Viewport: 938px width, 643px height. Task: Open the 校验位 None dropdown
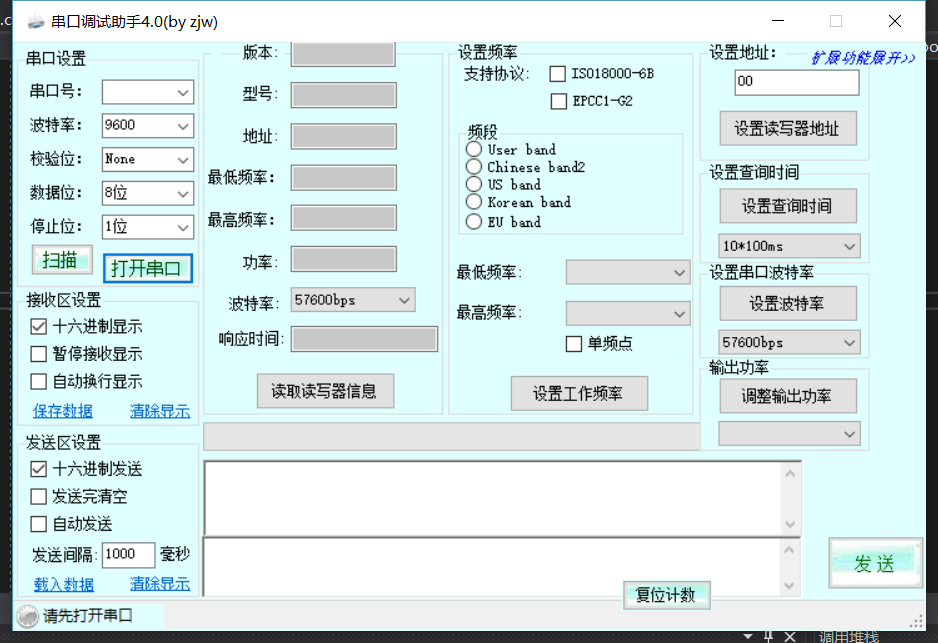148,160
